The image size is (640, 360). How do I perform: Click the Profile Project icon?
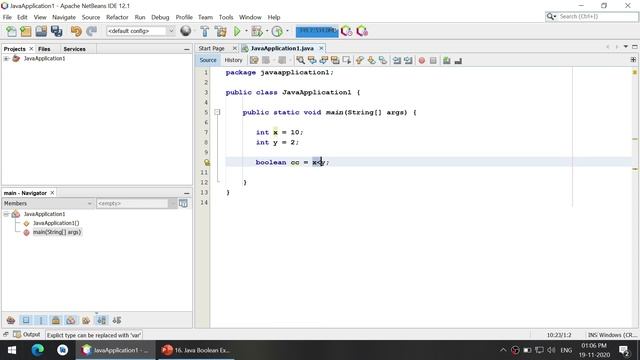pos(277,31)
